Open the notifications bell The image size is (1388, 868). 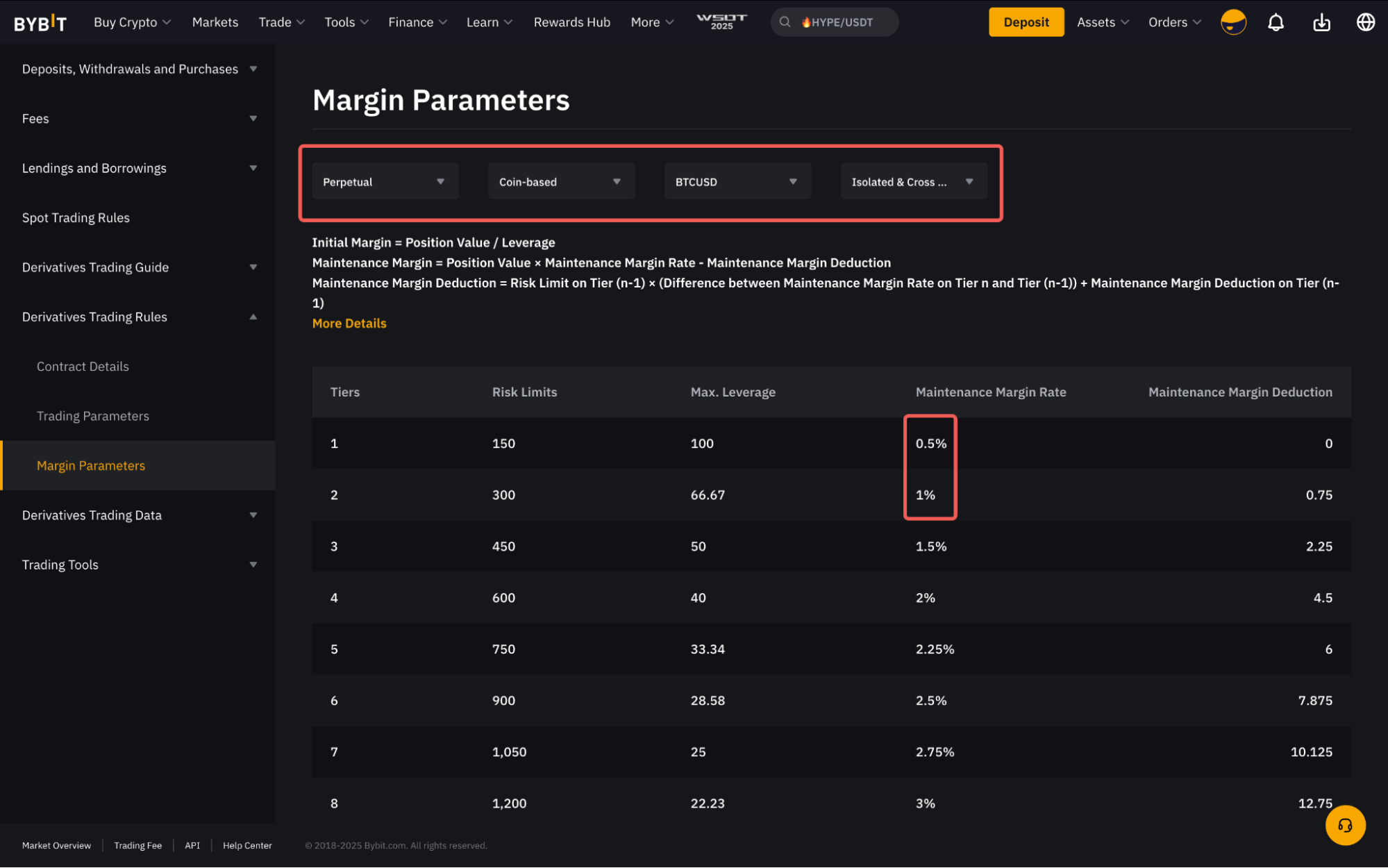tap(1276, 22)
